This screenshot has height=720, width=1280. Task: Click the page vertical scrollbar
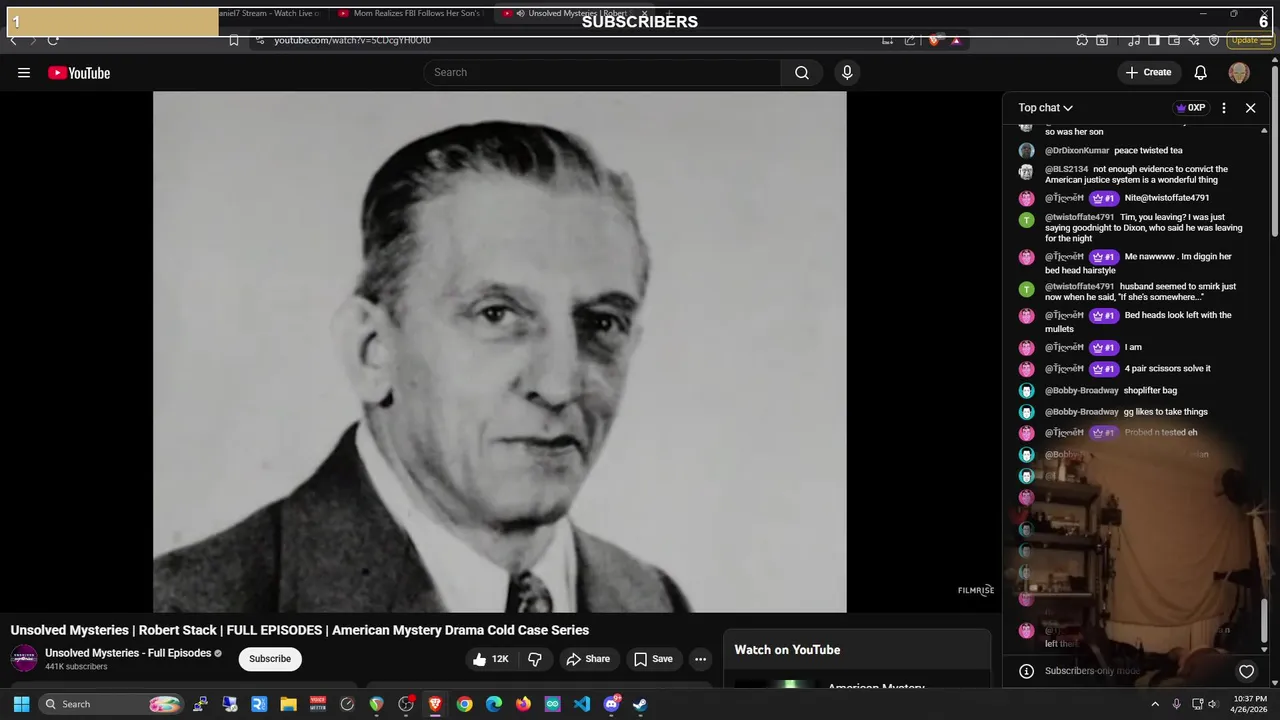1275,150
